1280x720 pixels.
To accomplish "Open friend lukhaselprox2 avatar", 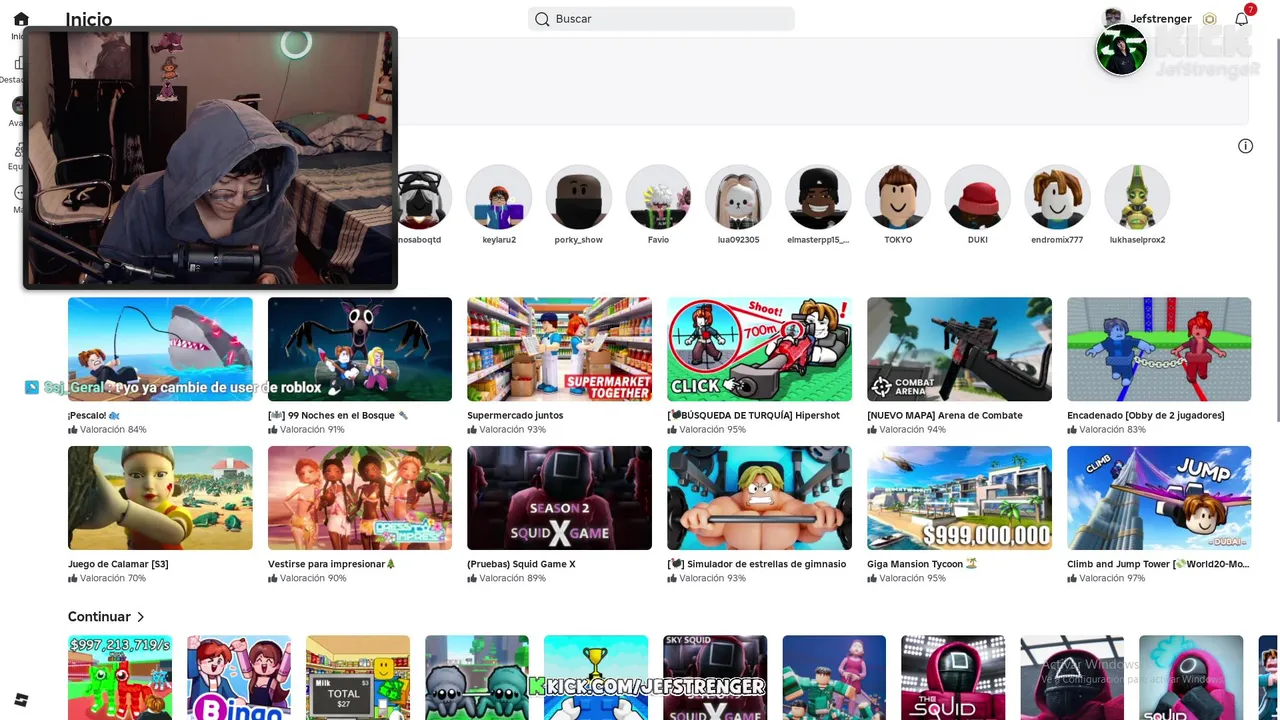I will pyautogui.click(x=1137, y=197).
